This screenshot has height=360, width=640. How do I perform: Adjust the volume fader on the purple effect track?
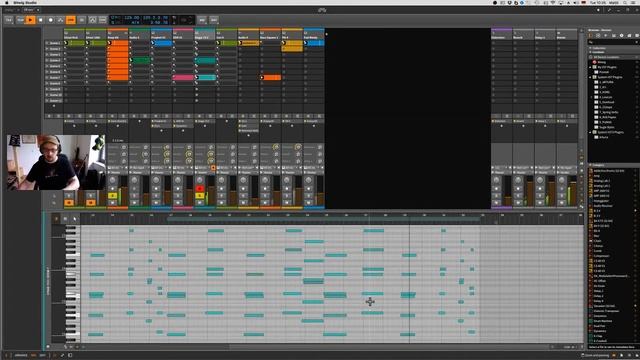coord(508,190)
